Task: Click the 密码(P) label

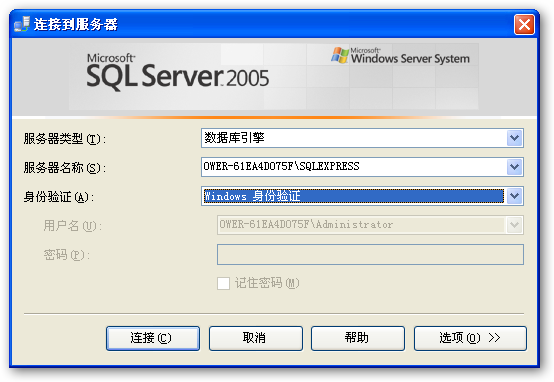Action: click(67, 254)
